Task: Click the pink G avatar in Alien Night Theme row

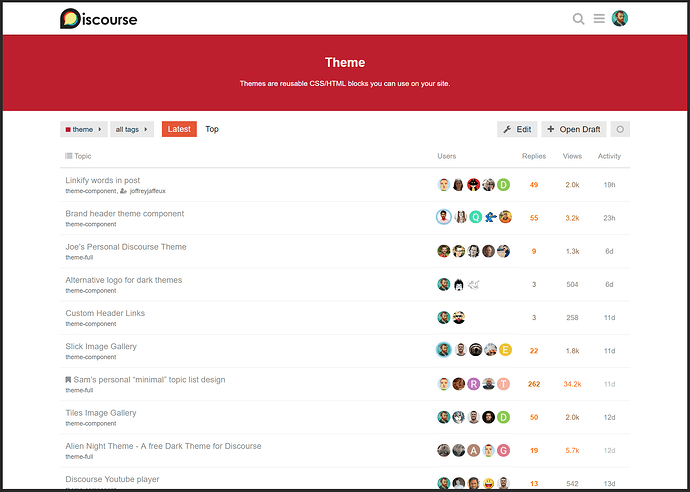Action: (x=503, y=450)
